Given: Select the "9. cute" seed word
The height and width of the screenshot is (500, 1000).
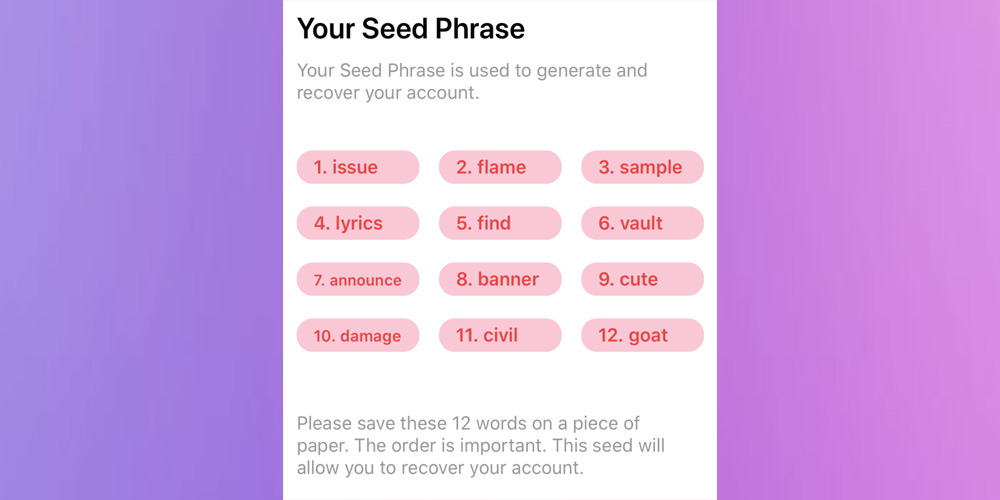Looking at the screenshot, I should (x=642, y=279).
